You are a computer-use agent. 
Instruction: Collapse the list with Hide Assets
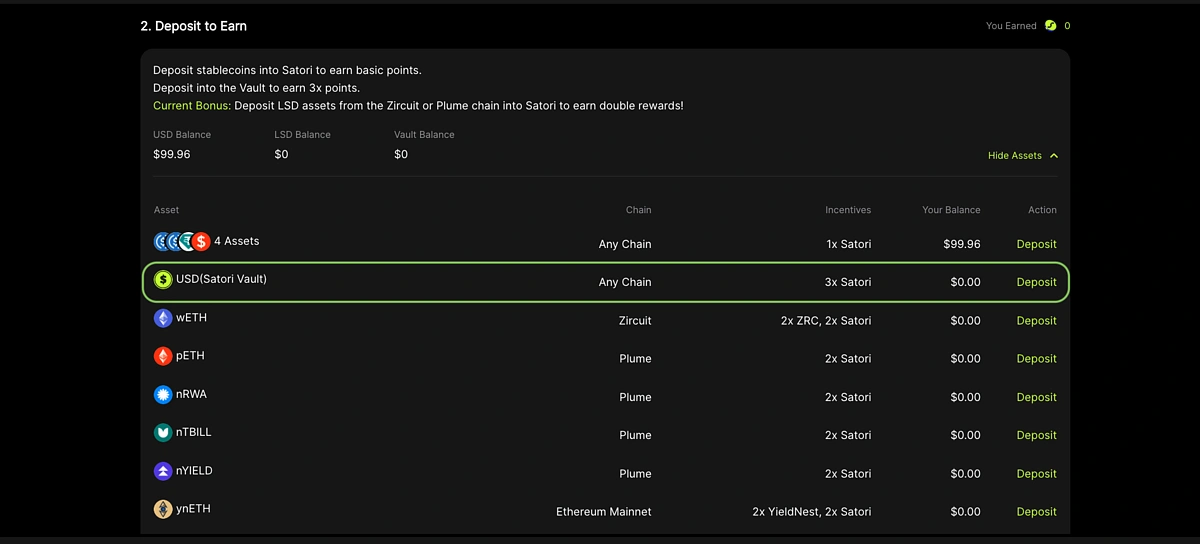pos(1014,156)
